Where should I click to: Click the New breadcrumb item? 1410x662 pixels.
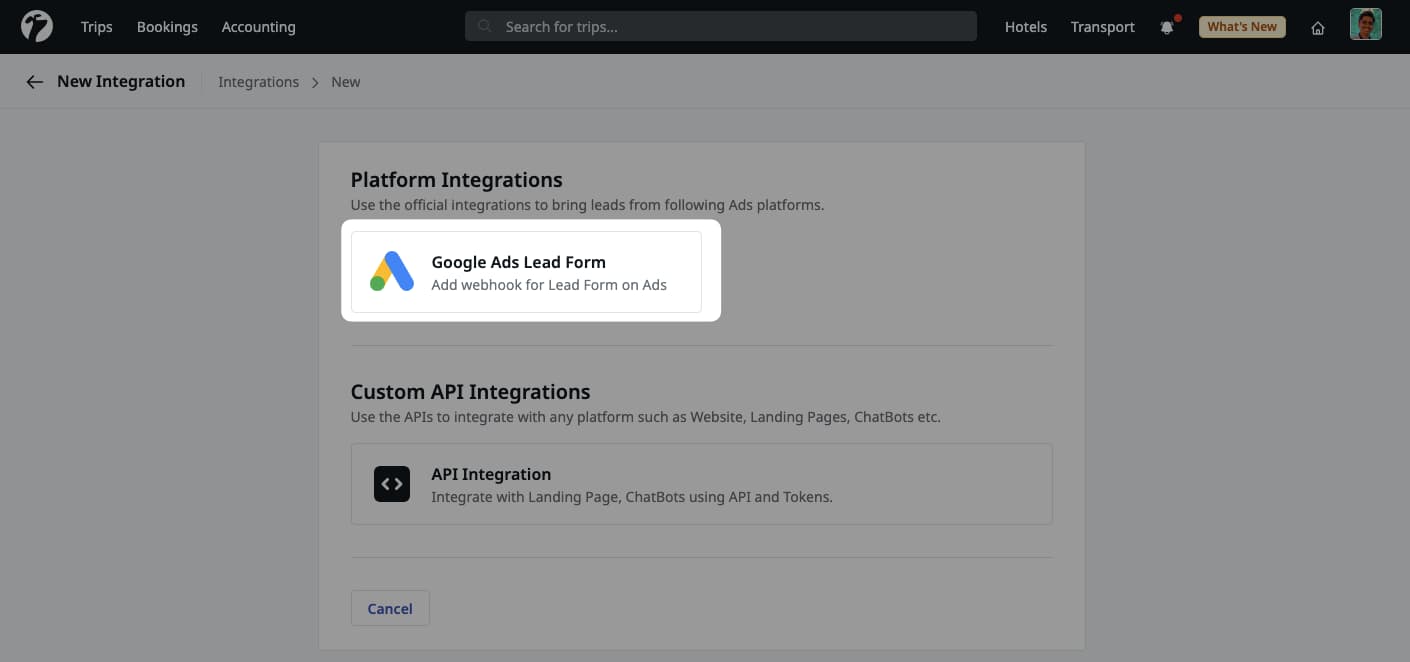tap(345, 81)
